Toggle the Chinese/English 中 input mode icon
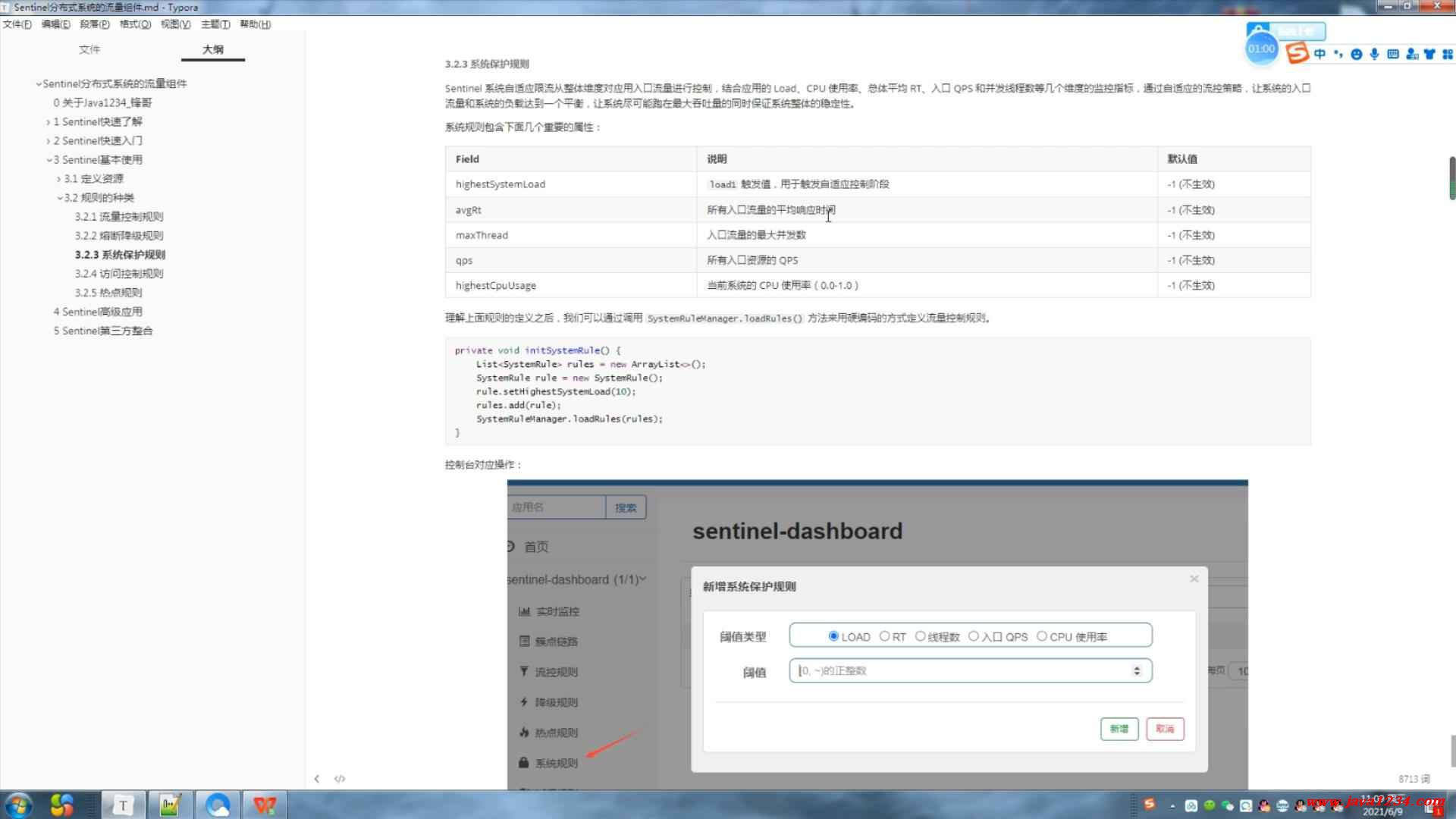Image resolution: width=1456 pixels, height=819 pixels. (x=1320, y=54)
